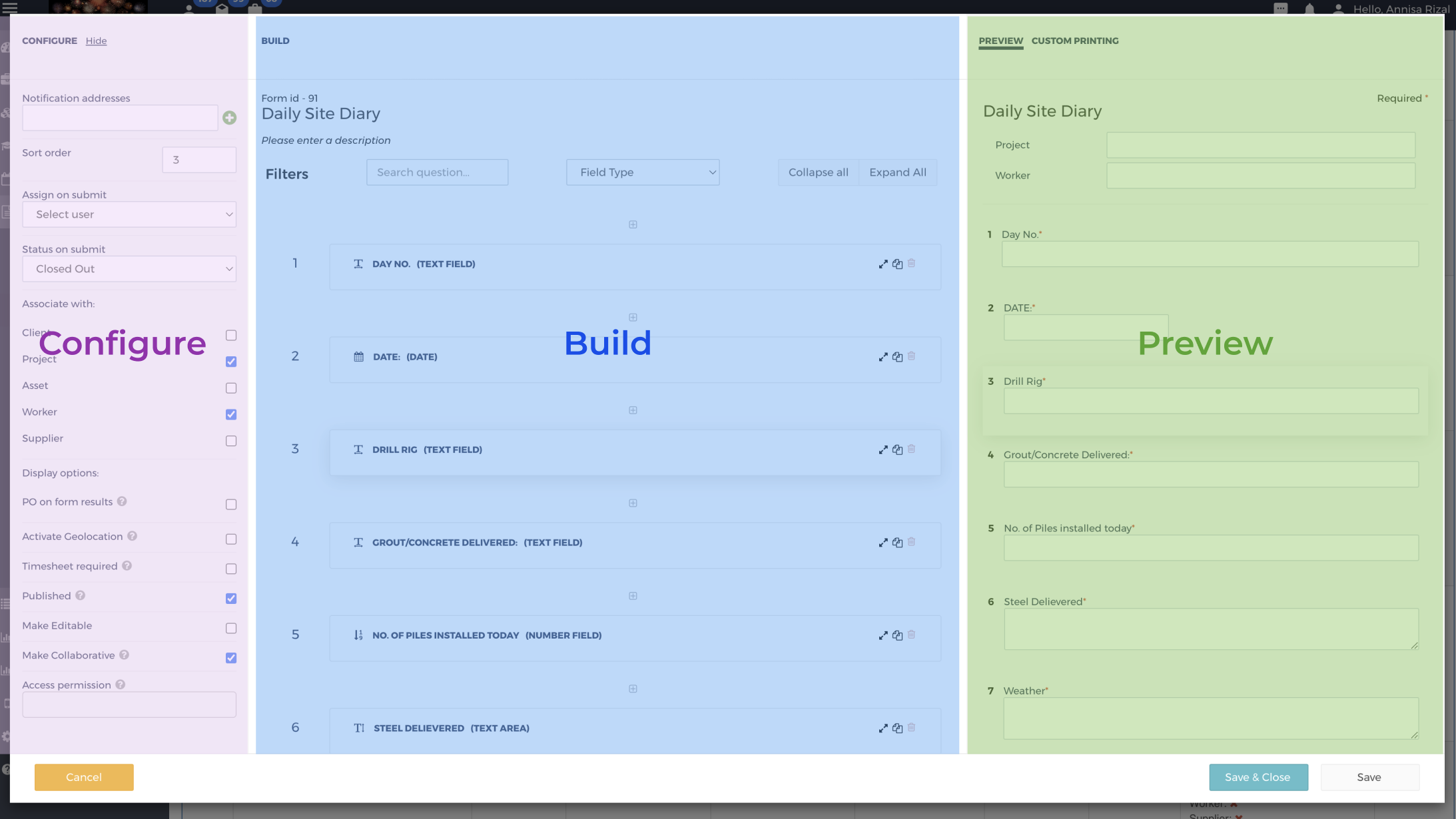Viewport: 1456px width, 819px height.
Task: Expand the DAY NO. field via its arrows icon
Action: pyautogui.click(x=883, y=264)
